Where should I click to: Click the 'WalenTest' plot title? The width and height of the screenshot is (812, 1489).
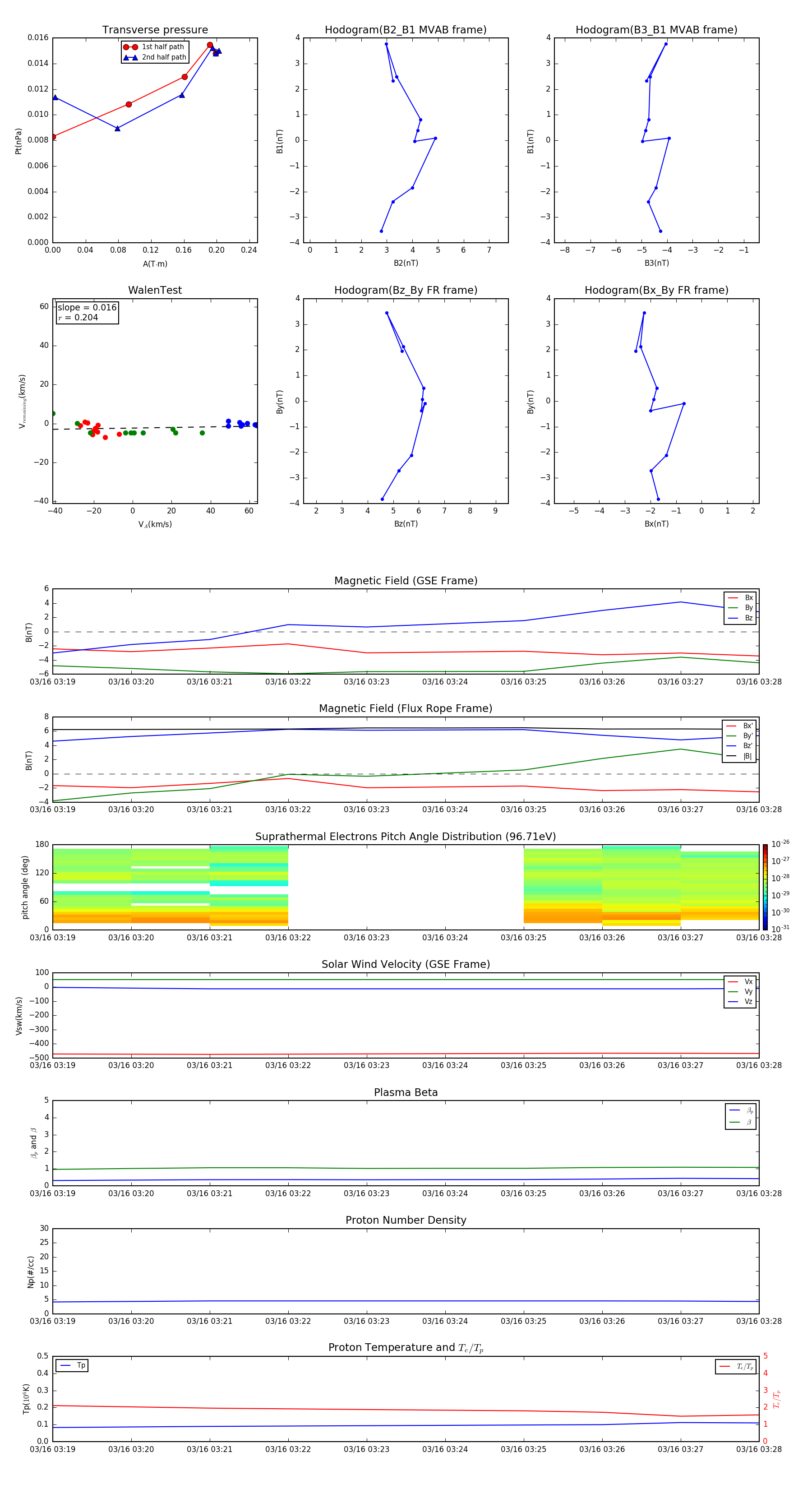click(155, 290)
